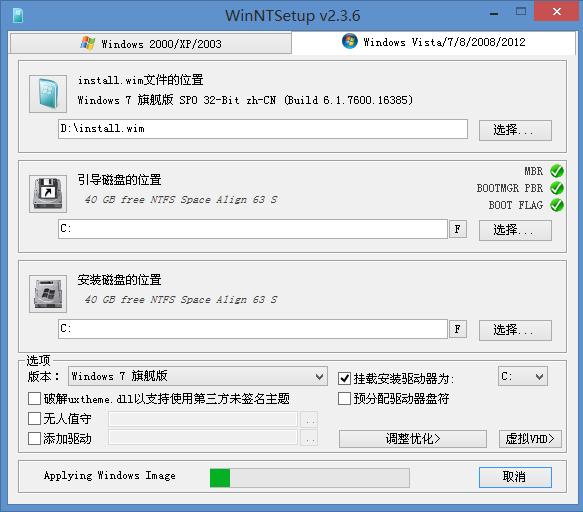Uncheck 挂载安装驱动器为 checkbox
Viewport: 583px width, 512px height.
(x=344, y=379)
